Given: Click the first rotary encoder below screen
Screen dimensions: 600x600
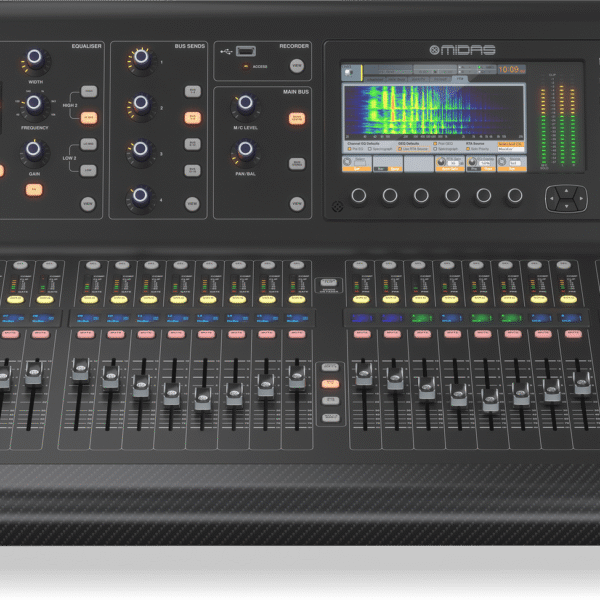Looking at the screenshot, I should [x=359, y=196].
